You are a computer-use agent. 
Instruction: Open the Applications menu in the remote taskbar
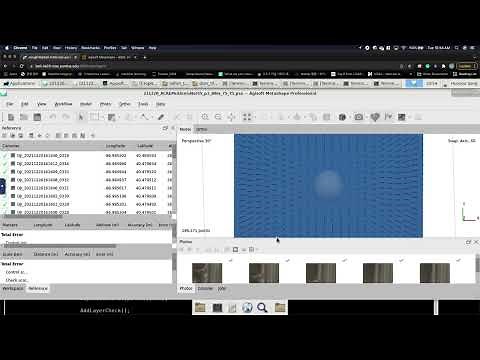click(19, 84)
